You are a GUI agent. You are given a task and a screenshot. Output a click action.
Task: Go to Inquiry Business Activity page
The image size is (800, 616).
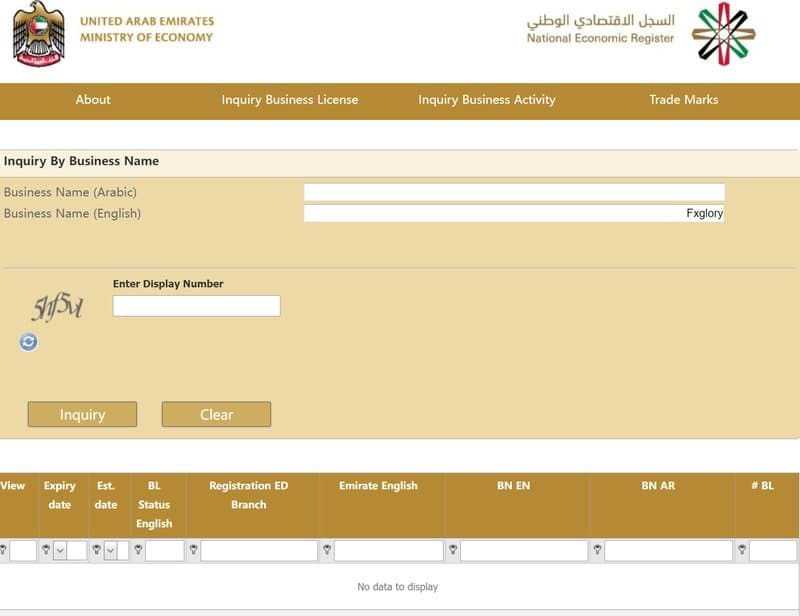486,100
